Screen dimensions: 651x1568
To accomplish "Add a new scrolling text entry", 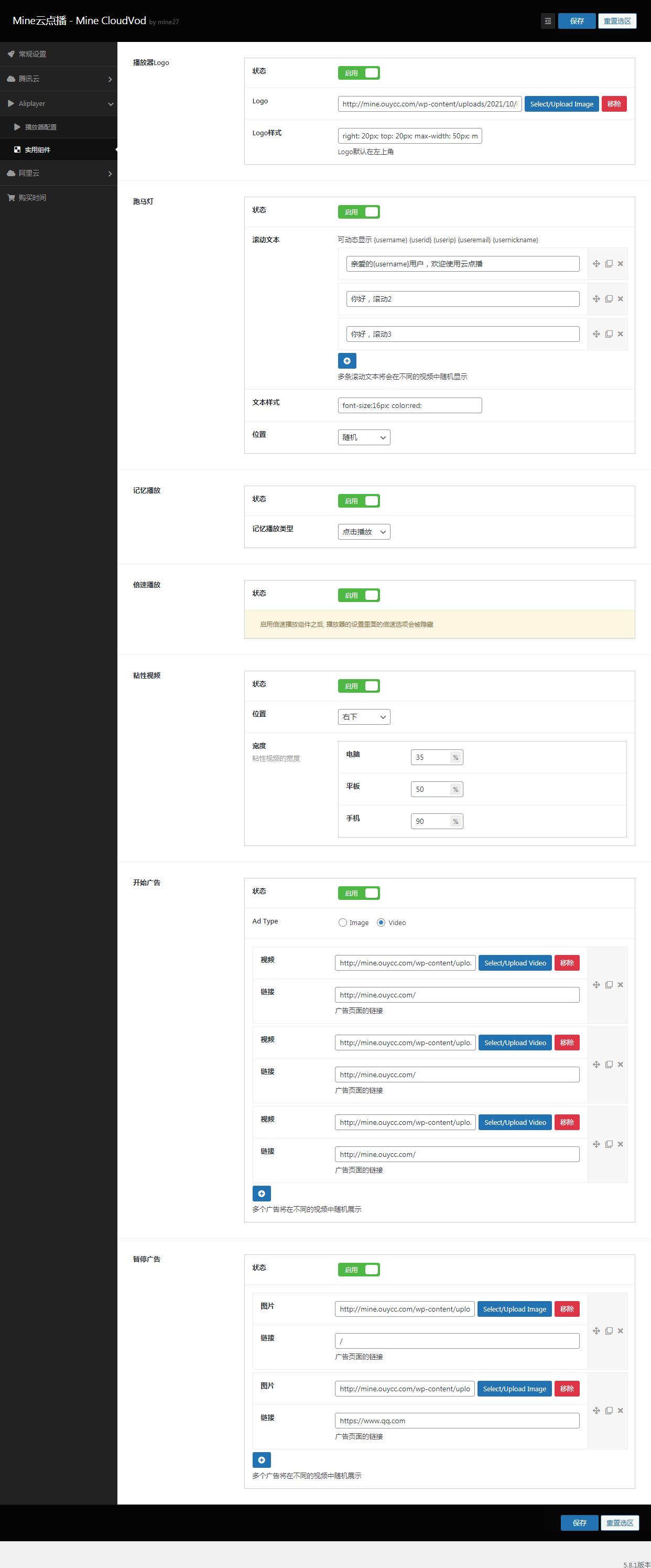I will click(347, 361).
